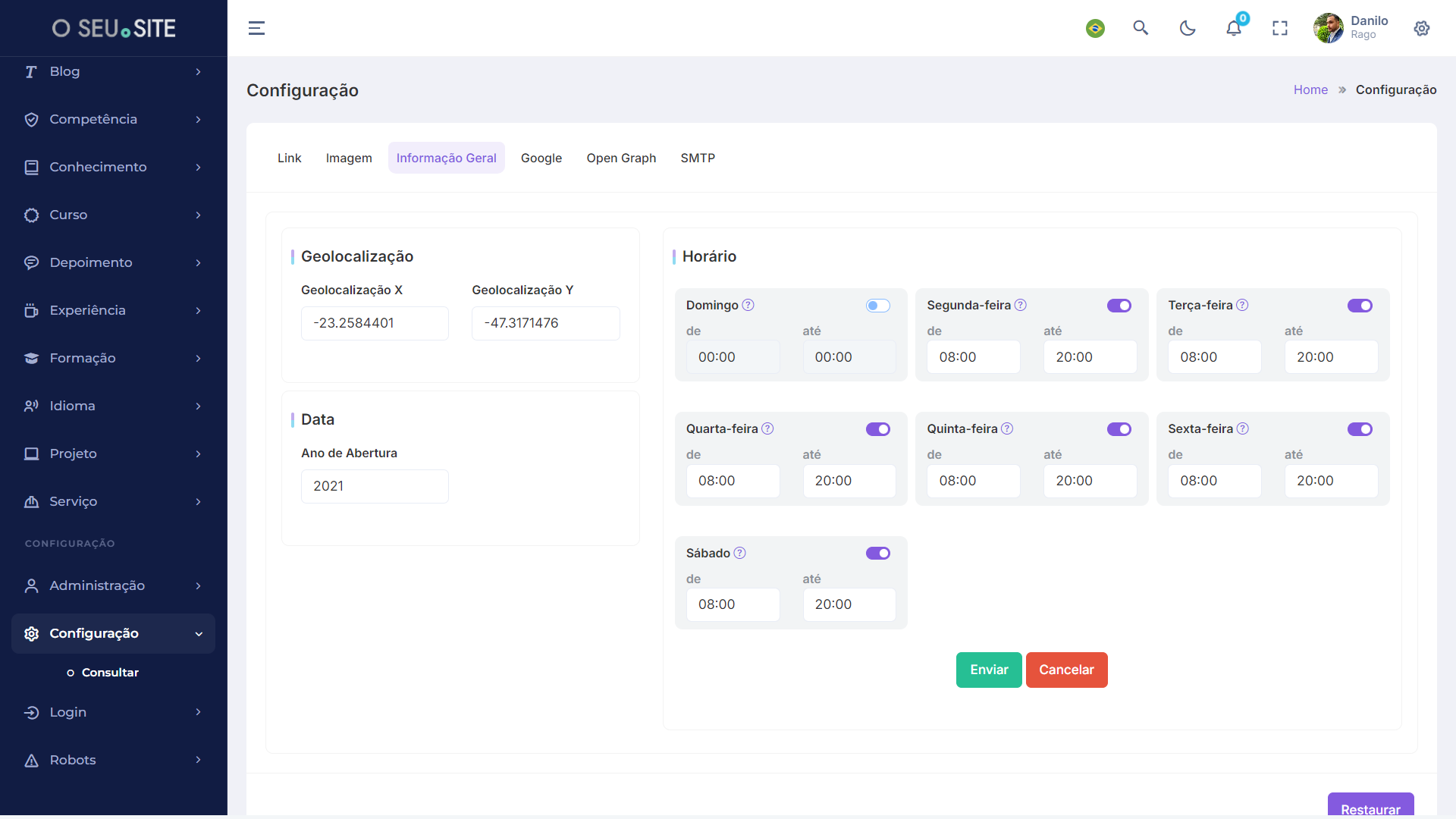This screenshot has height=819, width=1456.
Task: Expand the Projeto menu chevron
Action: point(198,453)
